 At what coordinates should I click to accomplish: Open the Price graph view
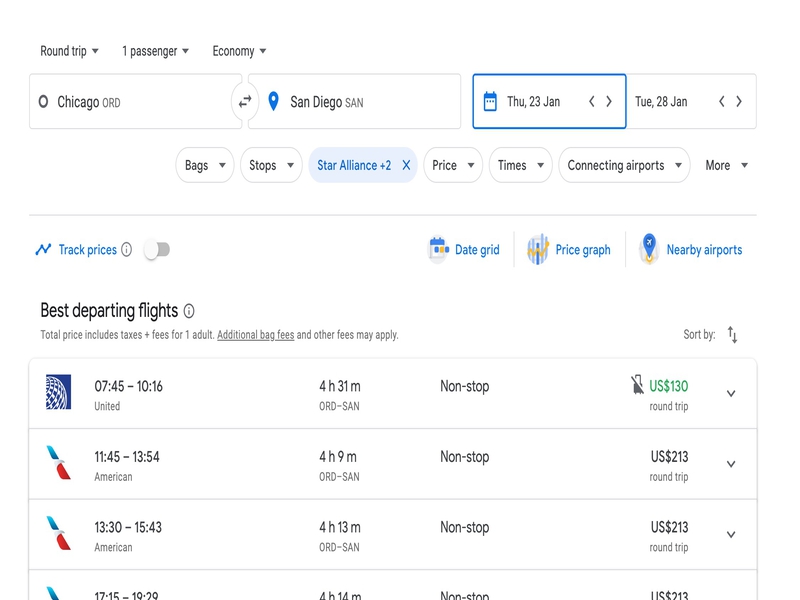pyautogui.click(x=569, y=249)
